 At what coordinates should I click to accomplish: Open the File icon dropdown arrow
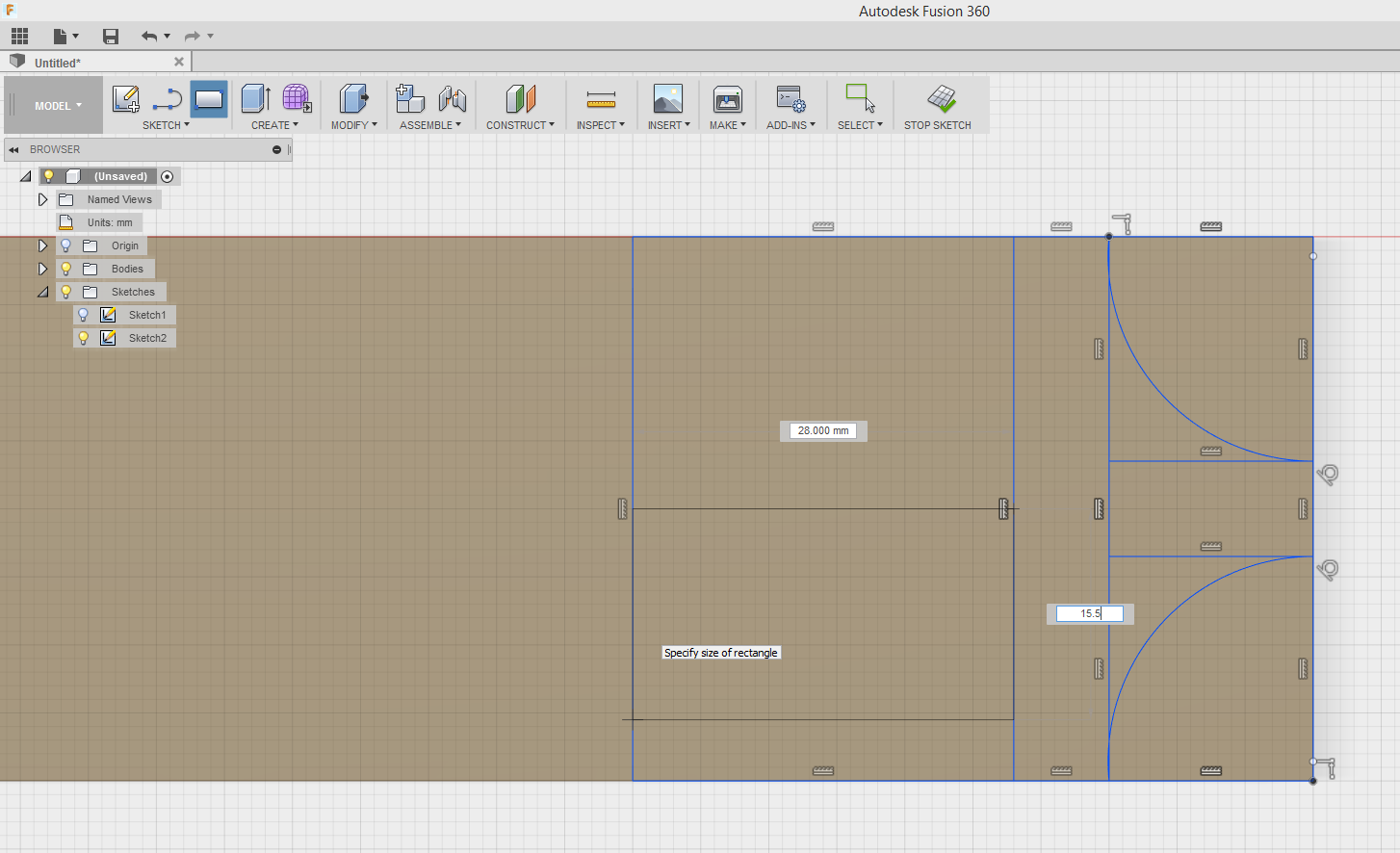coord(75,37)
